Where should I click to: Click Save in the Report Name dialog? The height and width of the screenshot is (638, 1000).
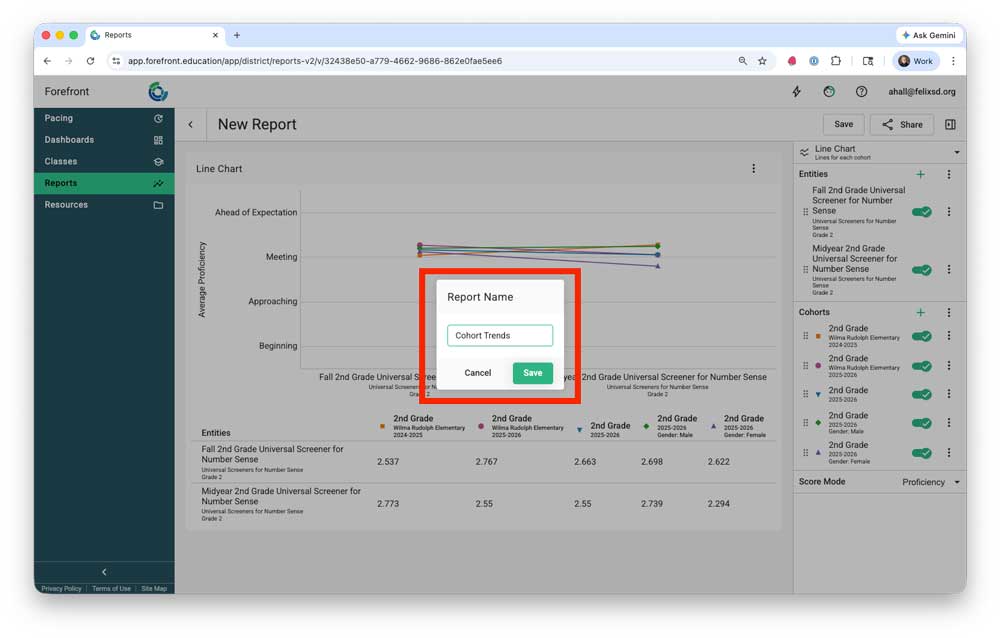[532, 373]
